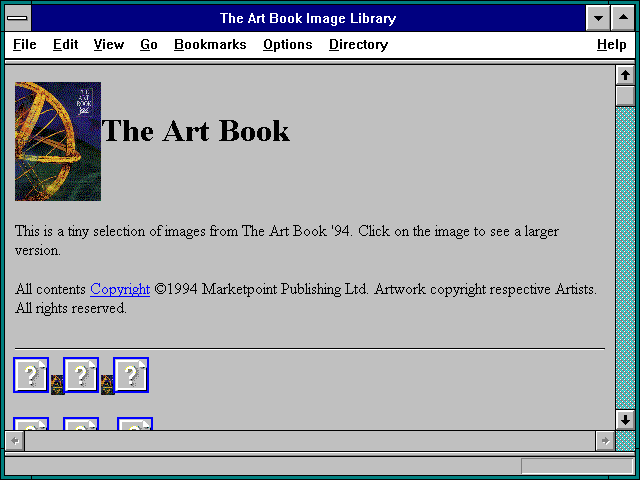The width and height of the screenshot is (640, 480).
Task: Open the File menu
Action: coord(24,44)
